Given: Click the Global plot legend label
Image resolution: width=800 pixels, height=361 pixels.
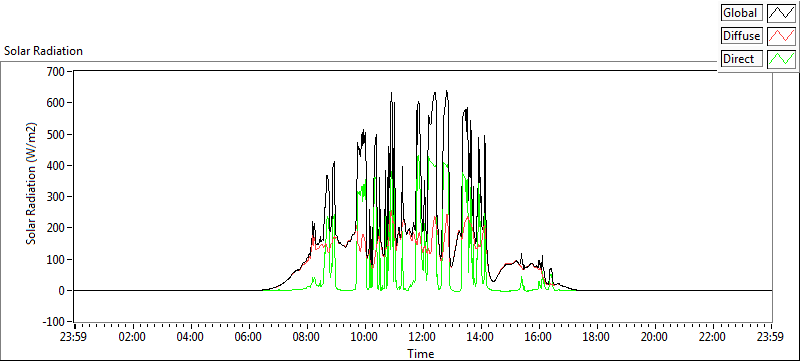Looking at the screenshot, I should (741, 13).
